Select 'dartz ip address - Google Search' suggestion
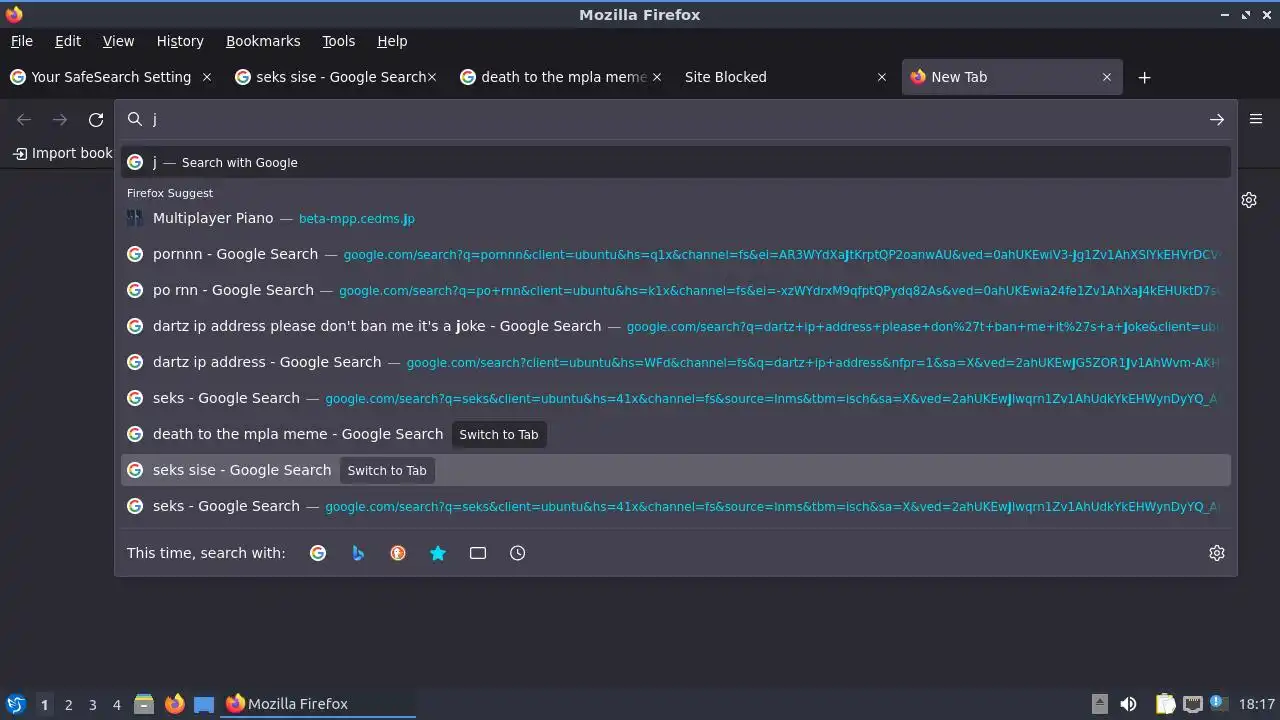The width and height of the screenshot is (1280, 720). tap(676, 362)
